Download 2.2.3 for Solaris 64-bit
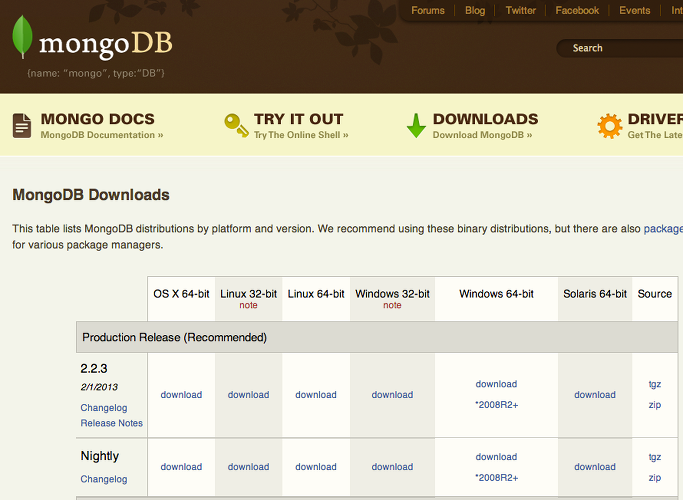 tap(595, 395)
